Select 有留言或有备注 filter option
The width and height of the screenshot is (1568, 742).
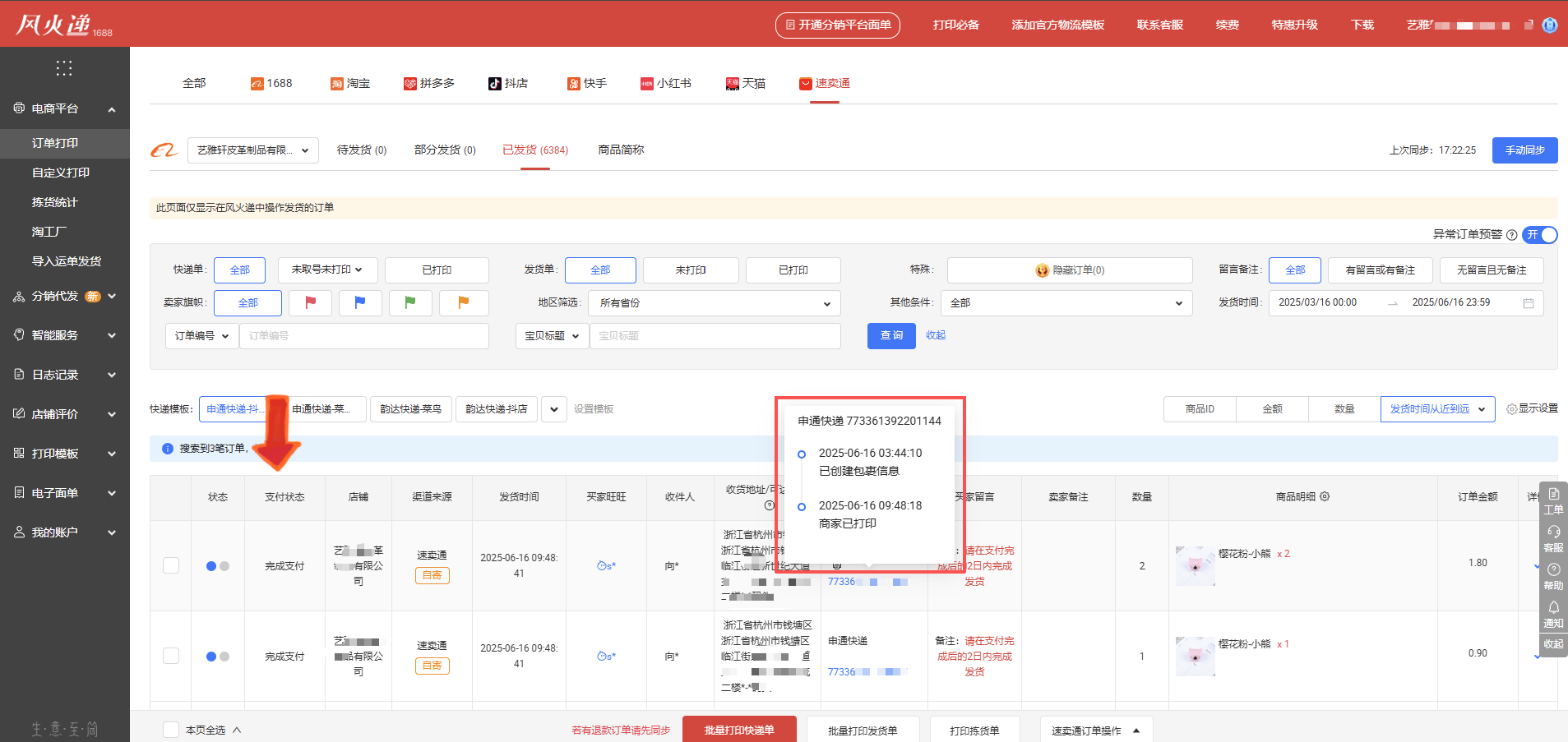coord(1381,270)
